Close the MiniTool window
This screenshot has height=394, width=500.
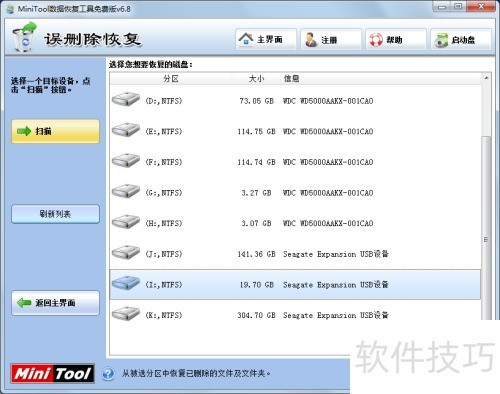pyautogui.click(x=481, y=7)
